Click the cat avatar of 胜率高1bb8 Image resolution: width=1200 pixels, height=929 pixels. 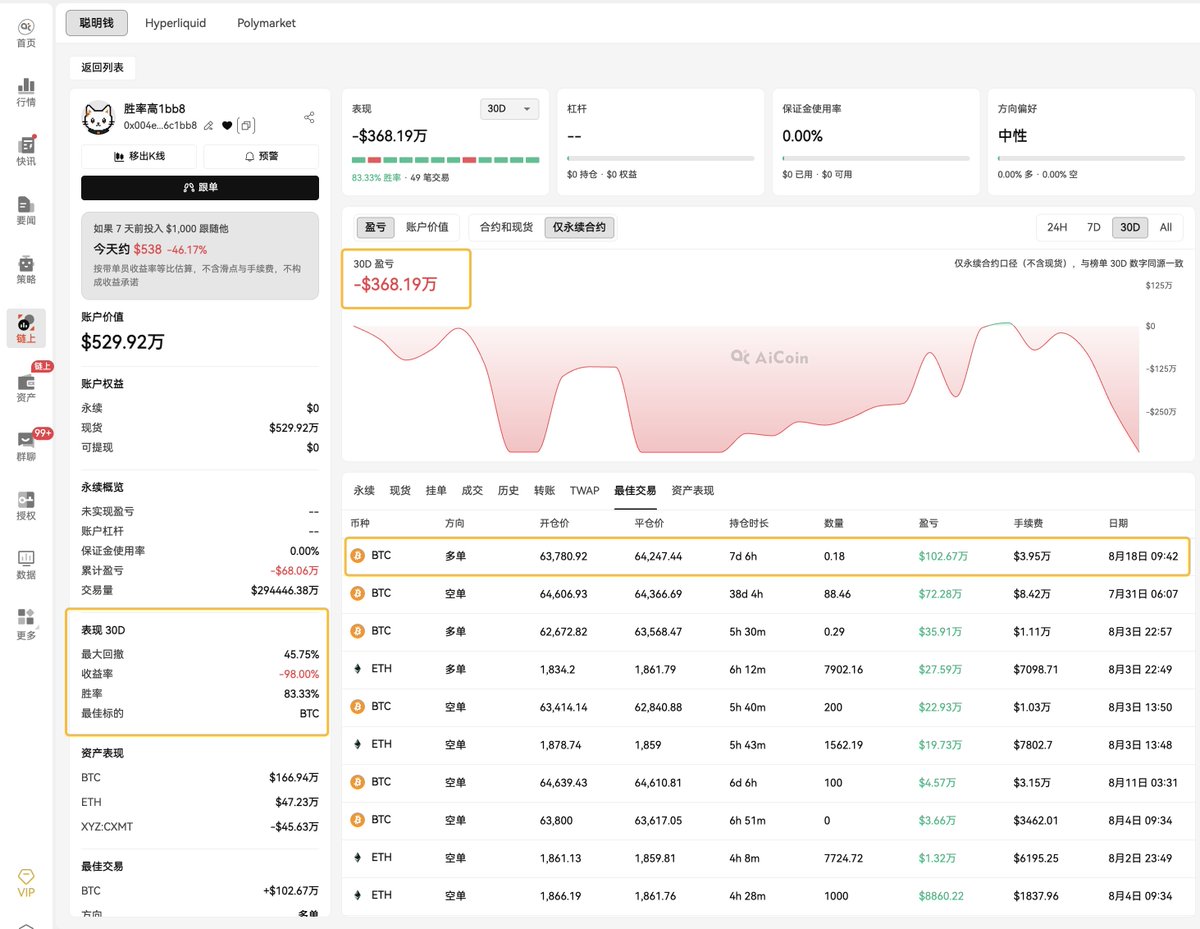99,118
